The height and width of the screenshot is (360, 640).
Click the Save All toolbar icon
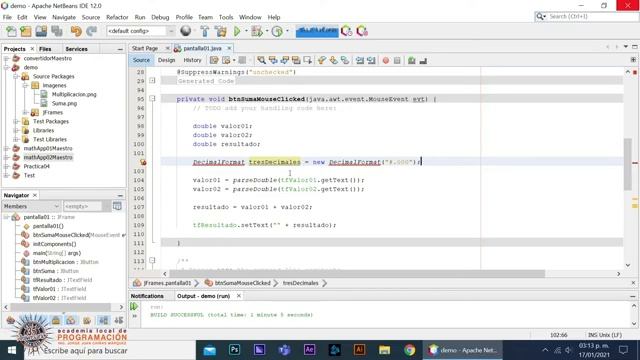click(x=57, y=31)
